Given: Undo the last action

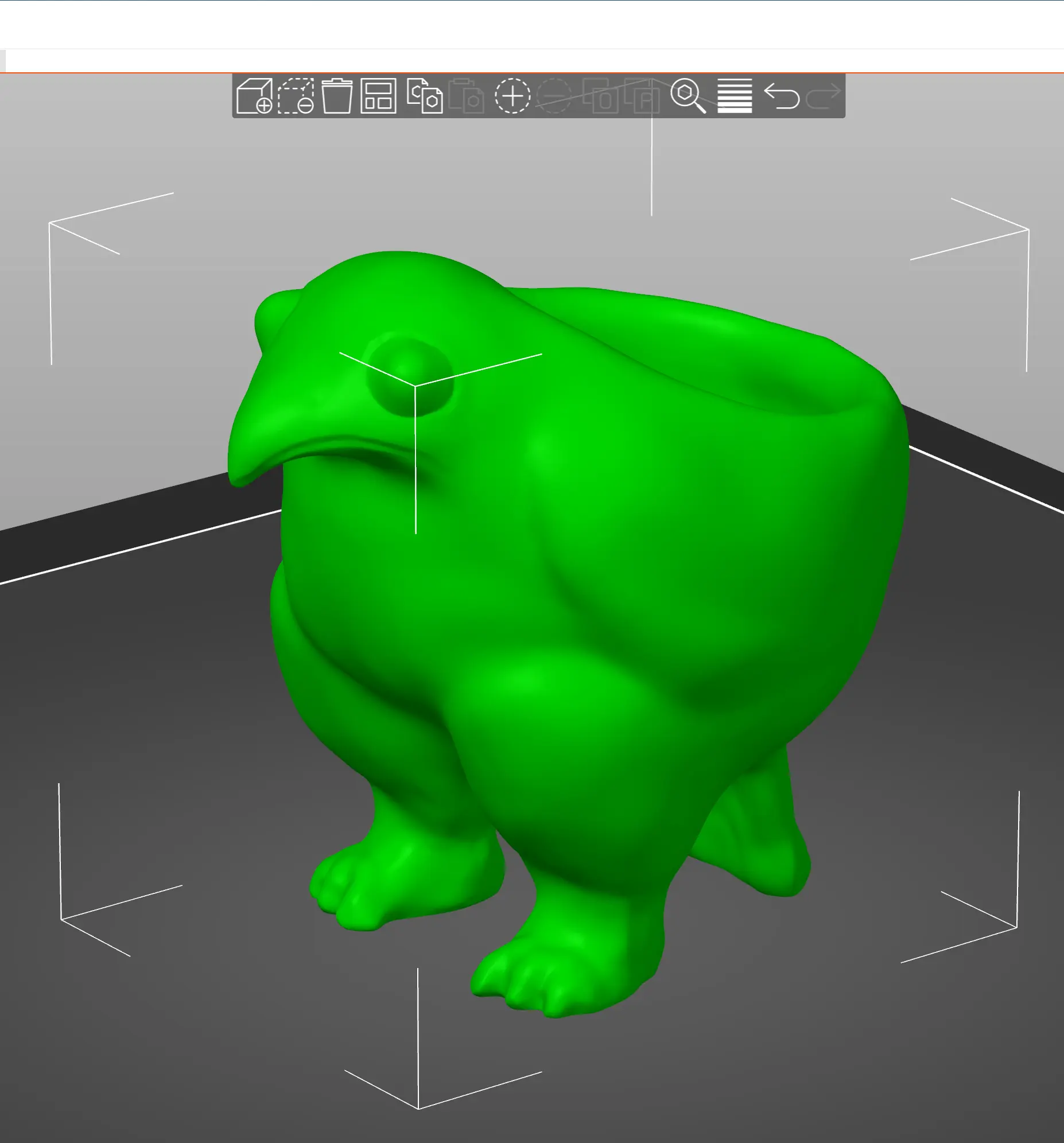Looking at the screenshot, I should coord(782,96).
